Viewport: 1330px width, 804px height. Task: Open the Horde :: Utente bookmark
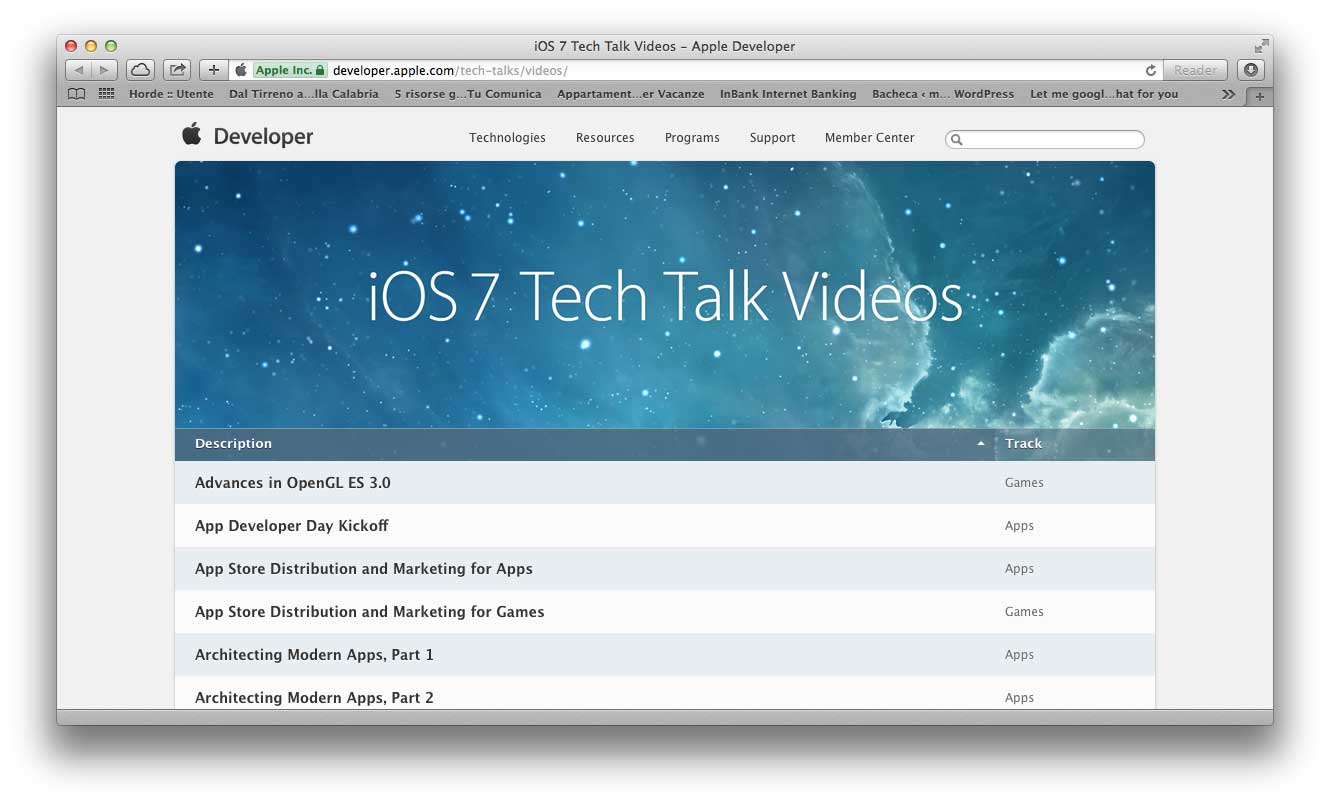tap(171, 94)
